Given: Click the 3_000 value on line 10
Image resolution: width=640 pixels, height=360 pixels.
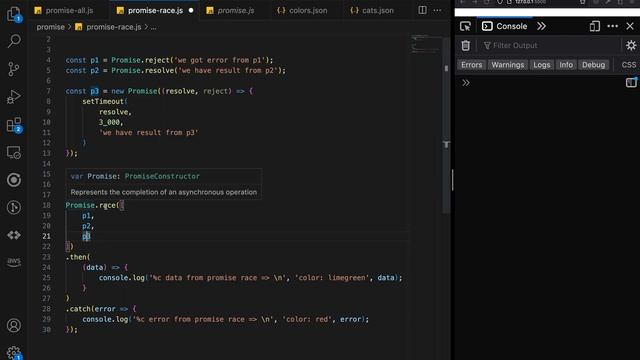Looking at the screenshot, I should pyautogui.click(x=109, y=122).
